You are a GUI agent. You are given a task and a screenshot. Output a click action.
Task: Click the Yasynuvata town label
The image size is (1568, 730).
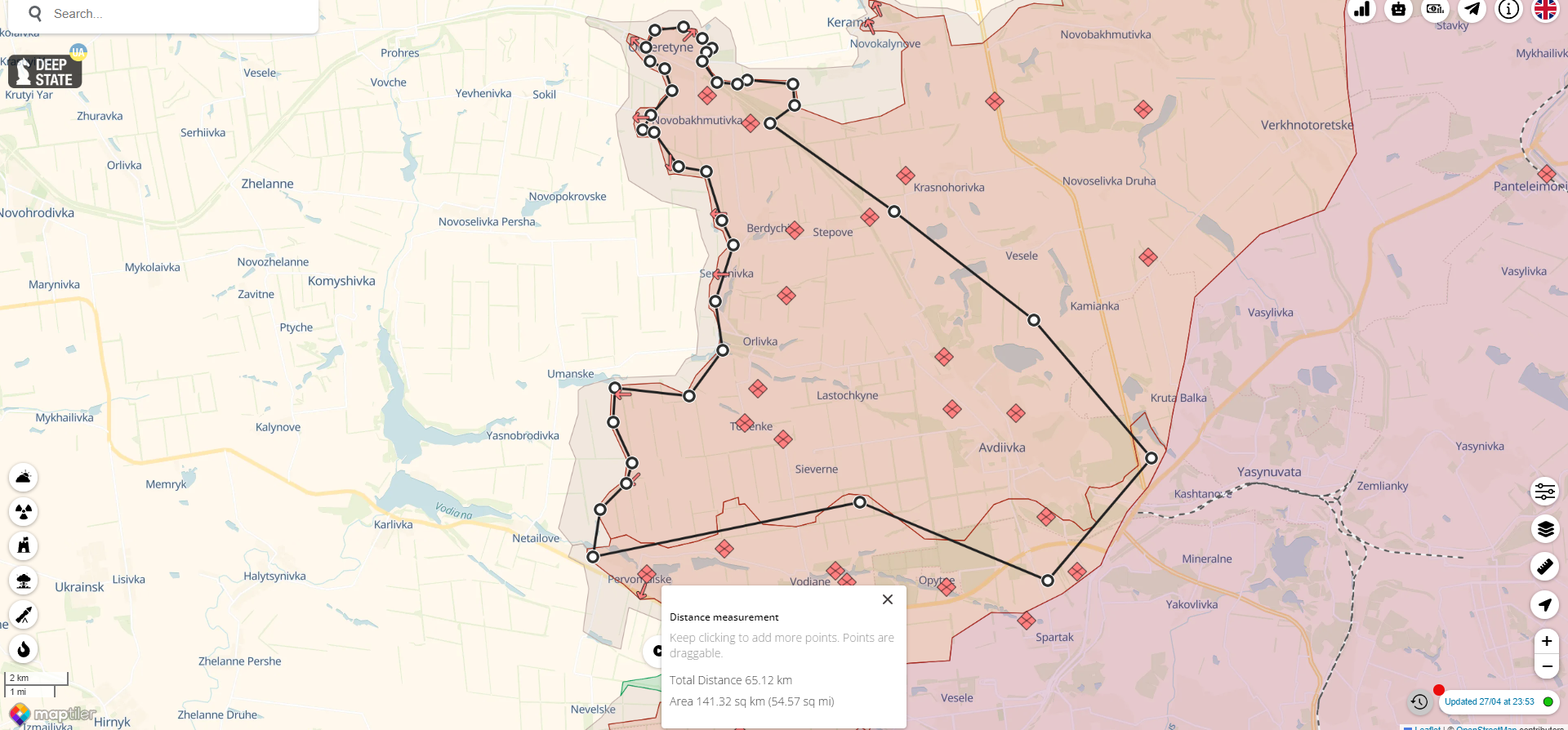1269,472
